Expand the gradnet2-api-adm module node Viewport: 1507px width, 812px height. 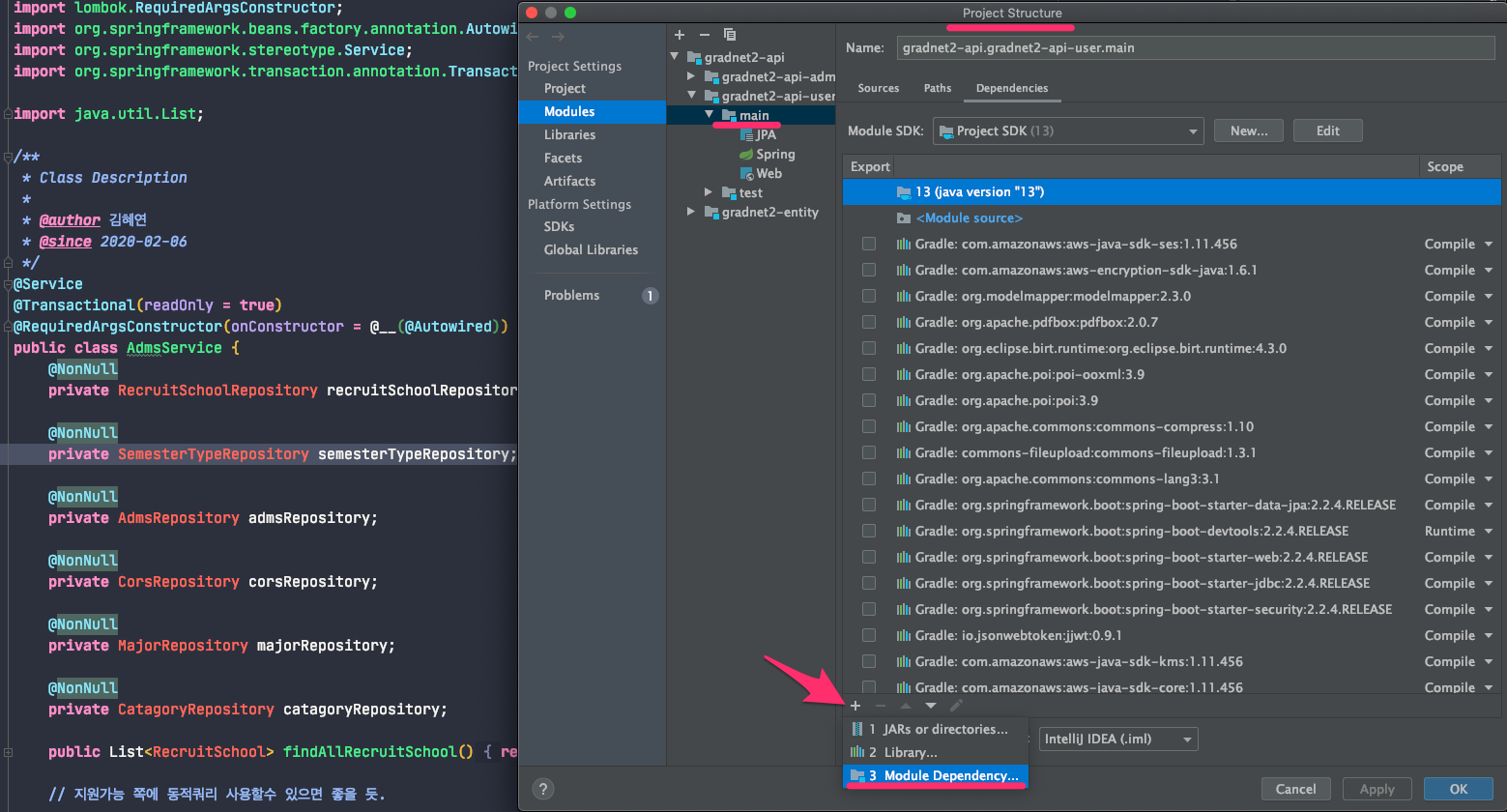tap(691, 76)
